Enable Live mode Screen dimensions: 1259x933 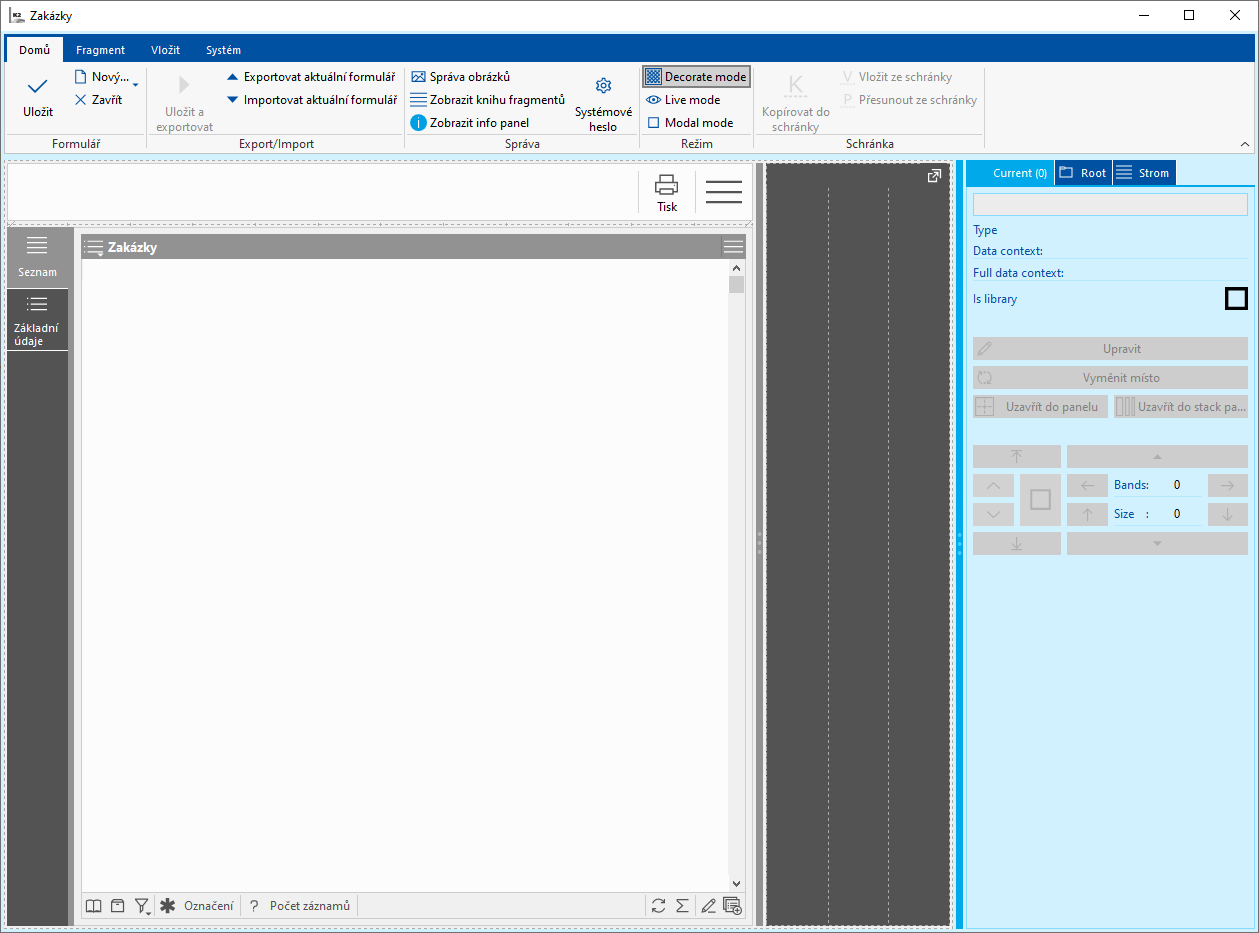[683, 100]
